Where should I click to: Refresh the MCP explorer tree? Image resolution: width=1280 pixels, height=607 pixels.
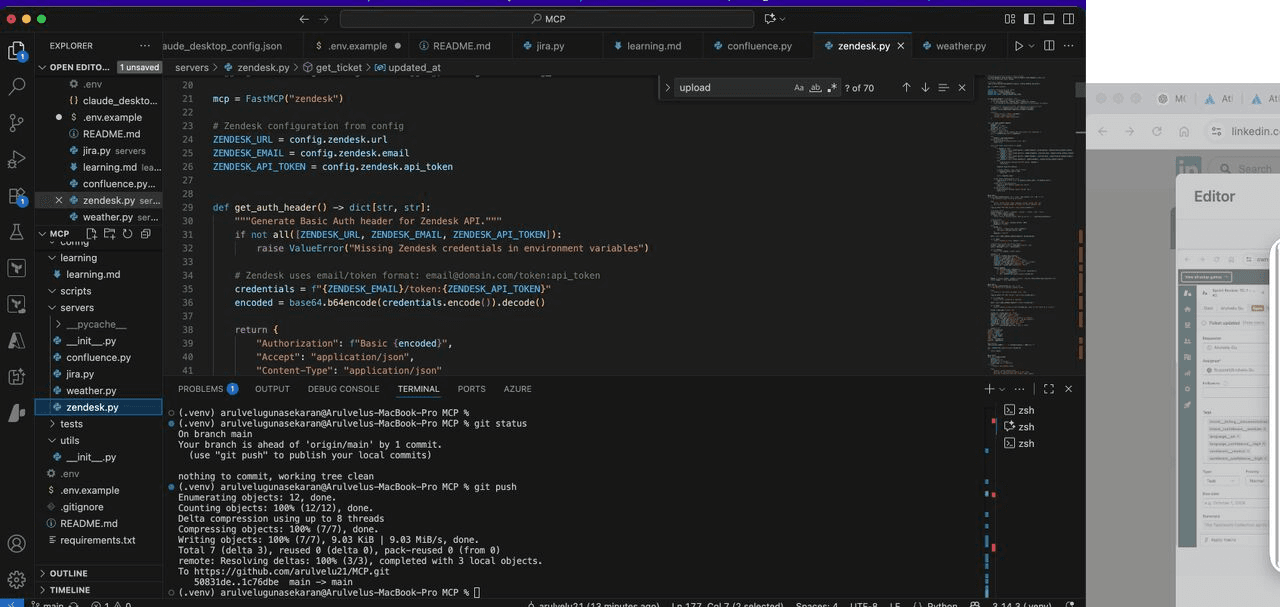click(x=127, y=234)
